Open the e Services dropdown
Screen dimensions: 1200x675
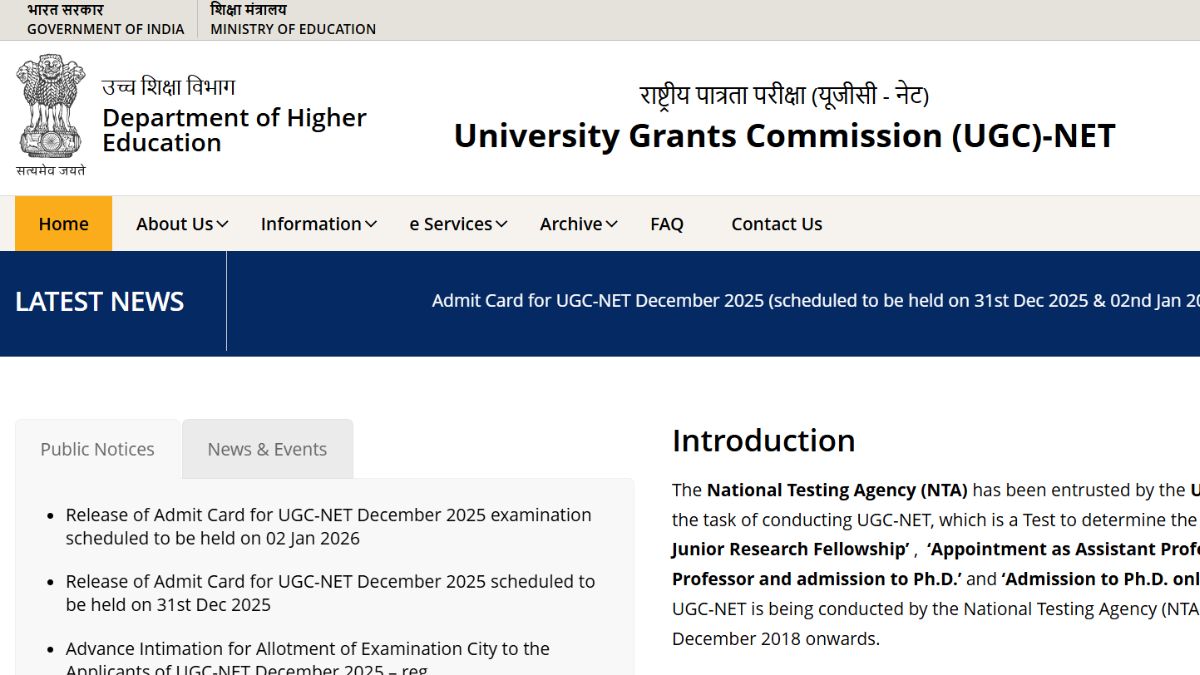(x=458, y=224)
